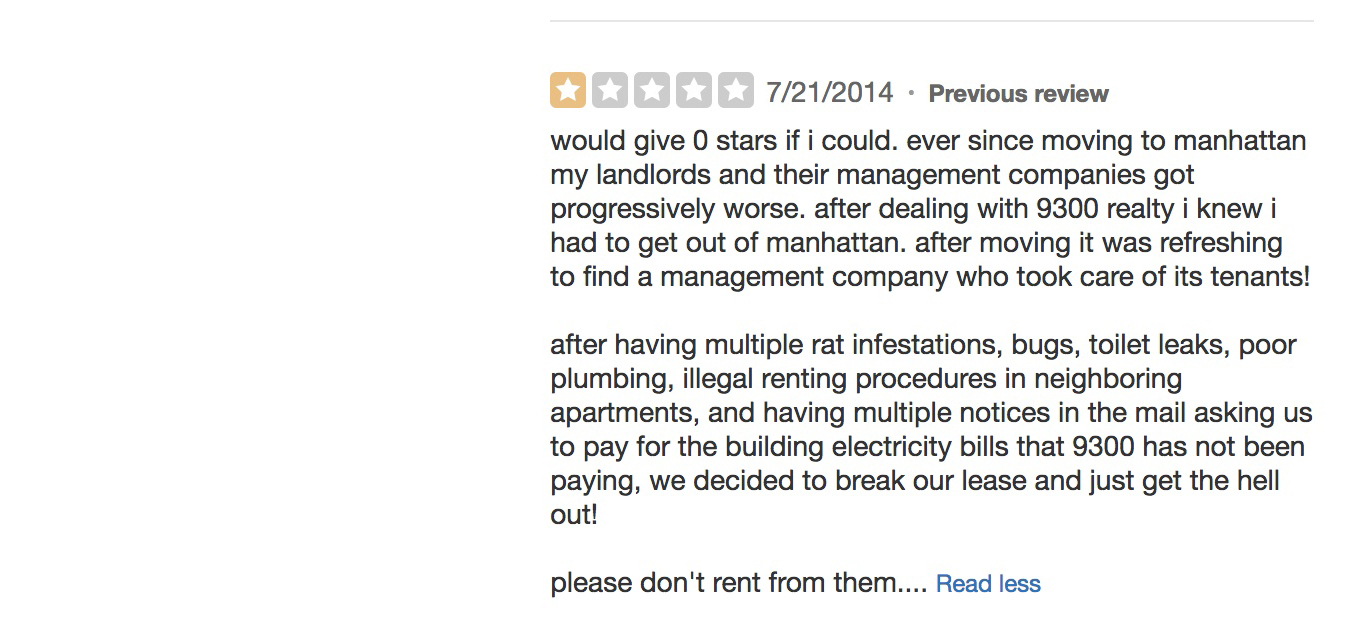Select the third star in rating
The height and width of the screenshot is (626, 1370).
[651, 91]
